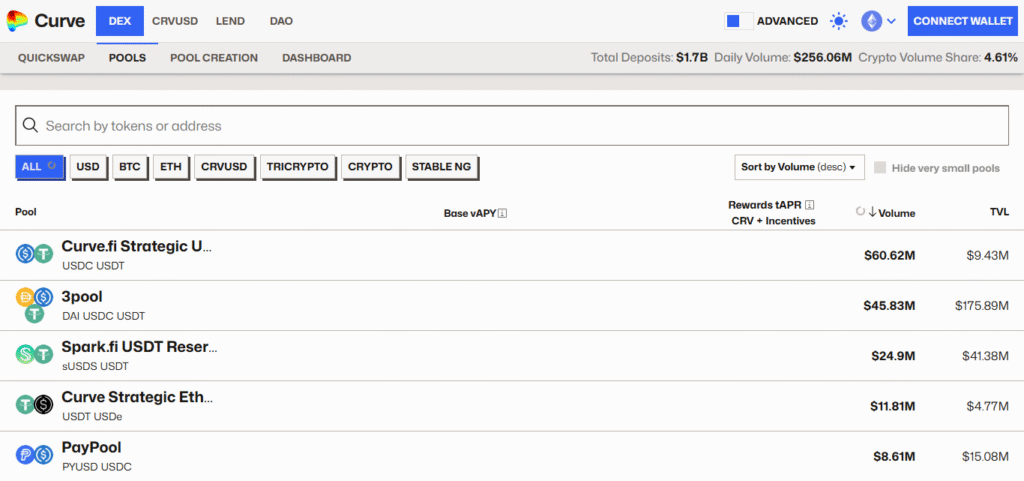Open the DASHBOARD page

[317, 57]
